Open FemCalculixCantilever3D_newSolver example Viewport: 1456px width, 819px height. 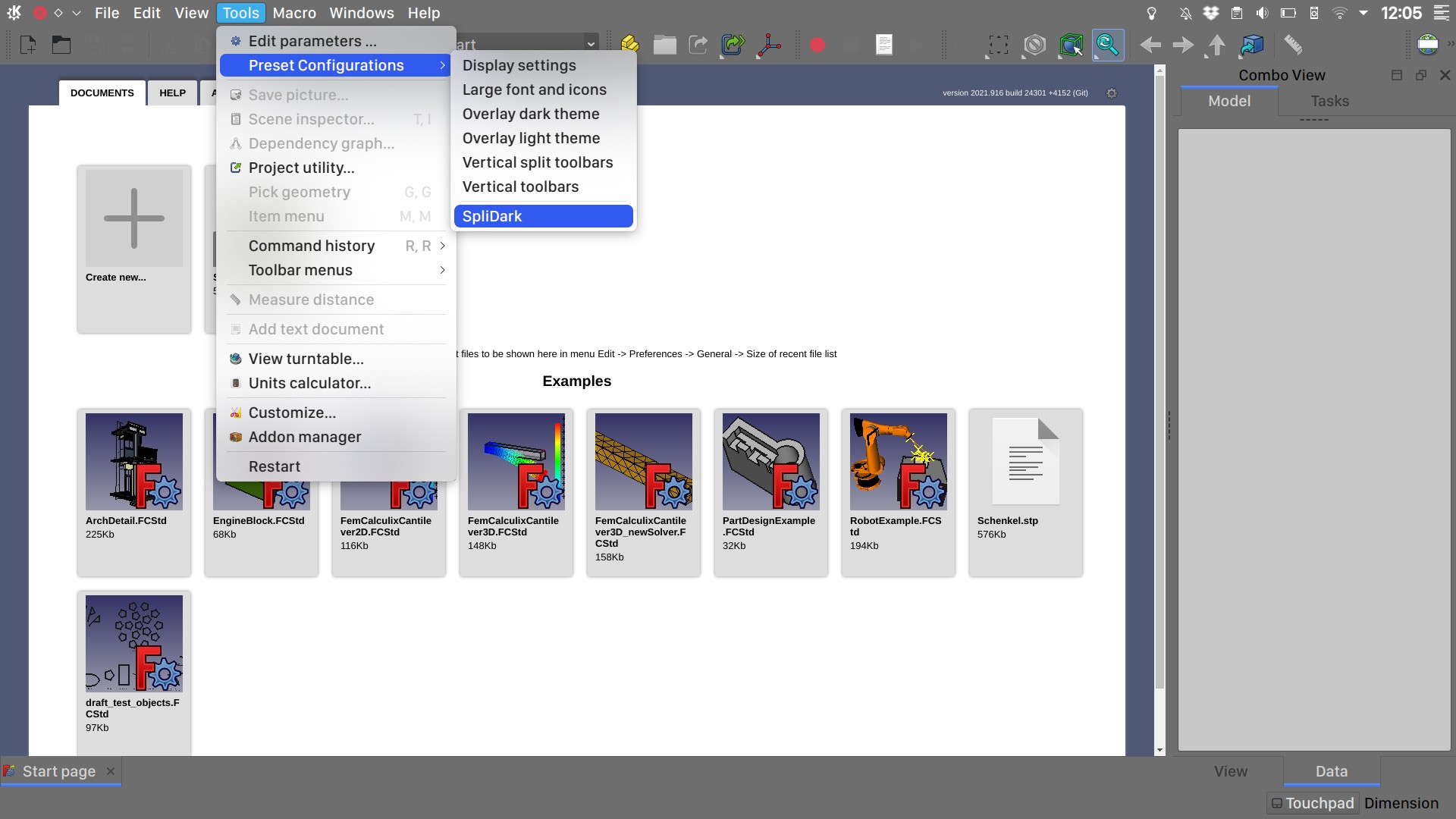click(x=644, y=492)
